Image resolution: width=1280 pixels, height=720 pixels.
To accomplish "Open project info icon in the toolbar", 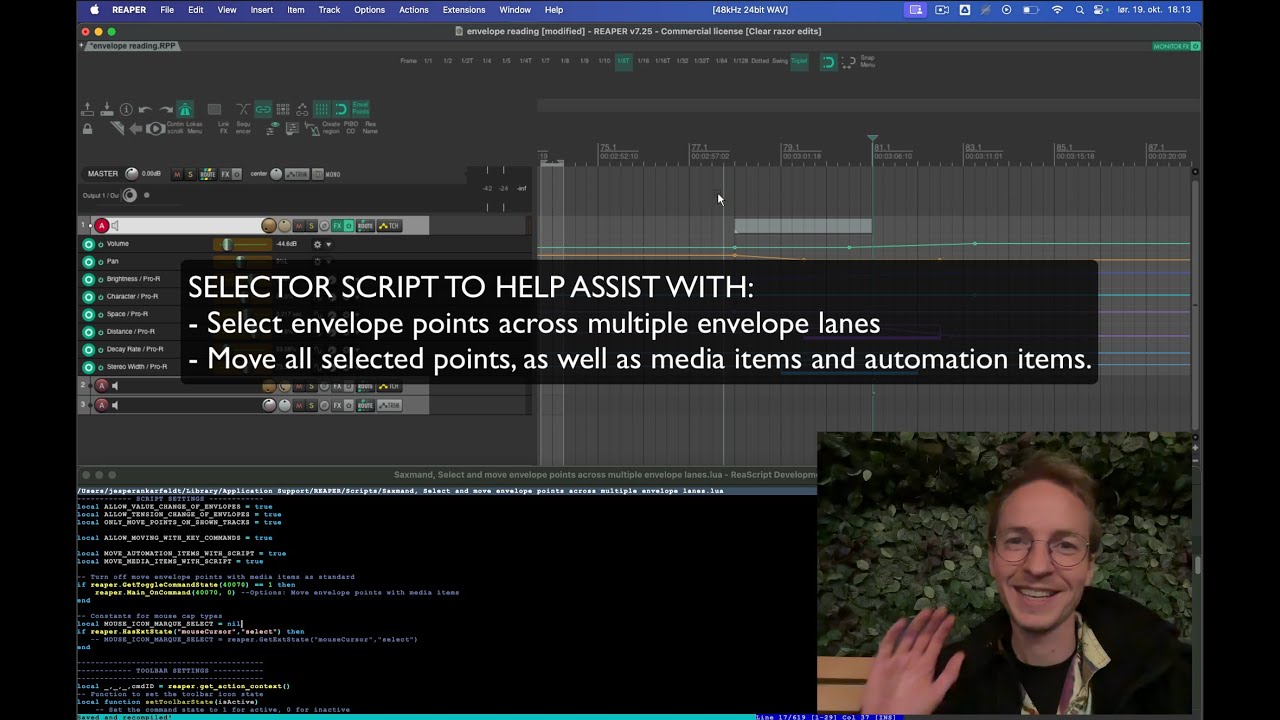I will (x=126, y=109).
